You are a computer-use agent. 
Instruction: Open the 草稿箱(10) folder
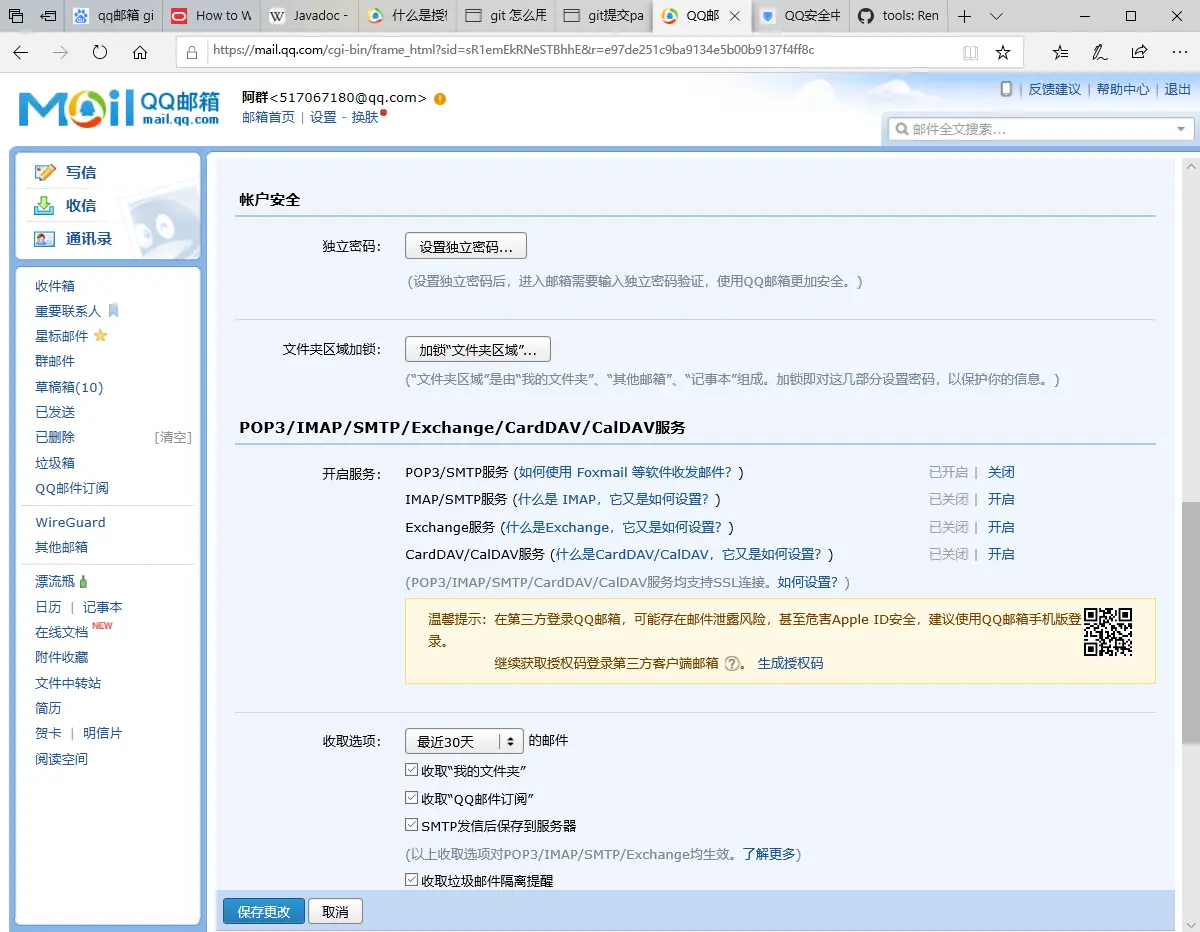click(69, 387)
